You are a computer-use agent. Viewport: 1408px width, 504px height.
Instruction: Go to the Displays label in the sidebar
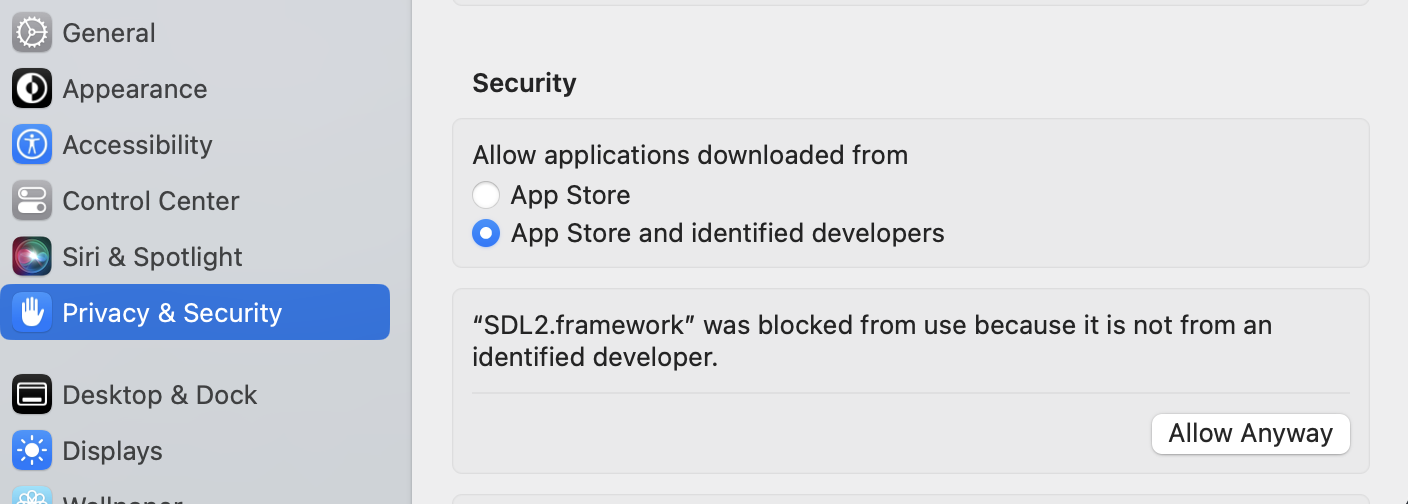pyautogui.click(x=113, y=451)
